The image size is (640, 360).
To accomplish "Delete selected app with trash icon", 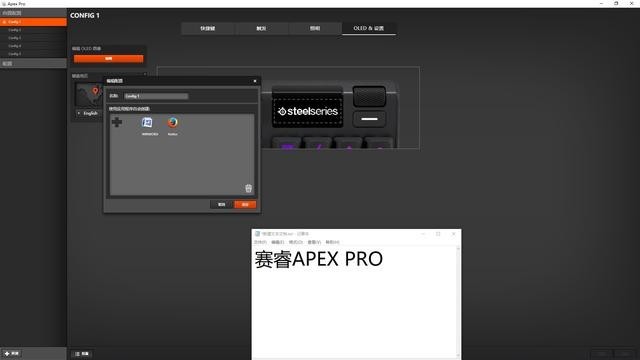I will 249,188.
